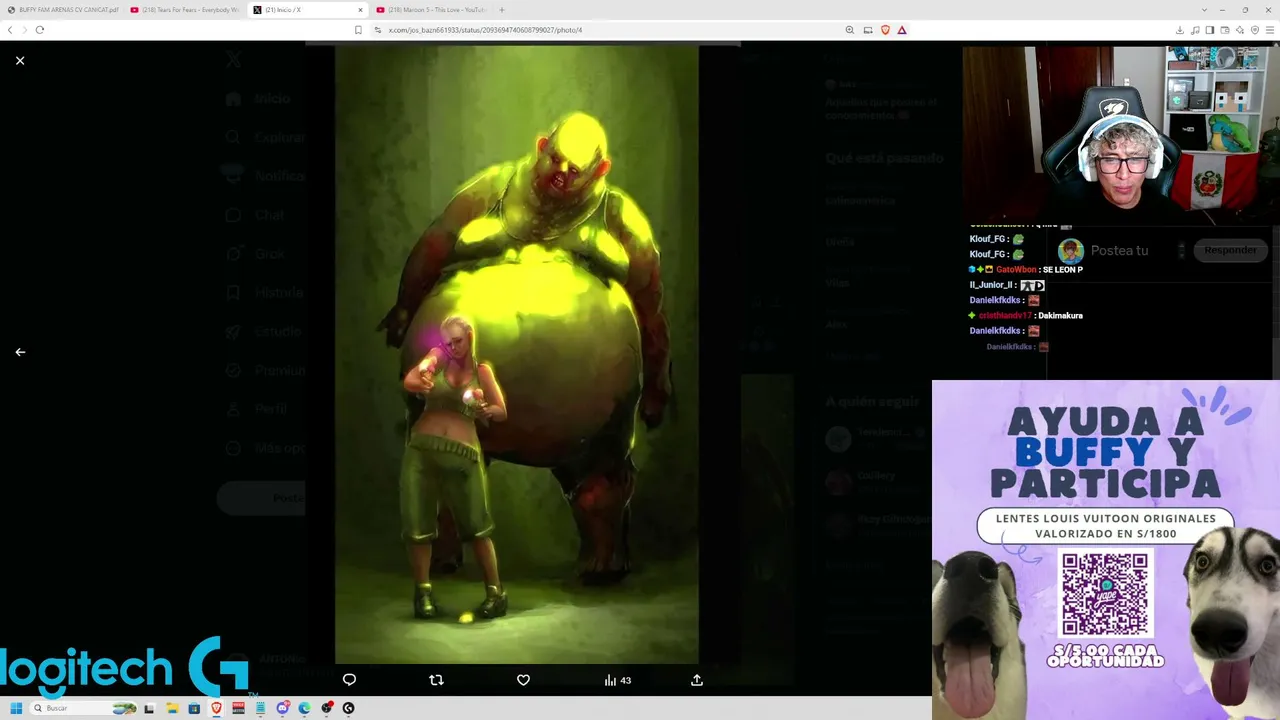Image resolution: width=1280 pixels, height=720 pixels.
Task: Go back in browser history
Action: click(10, 30)
